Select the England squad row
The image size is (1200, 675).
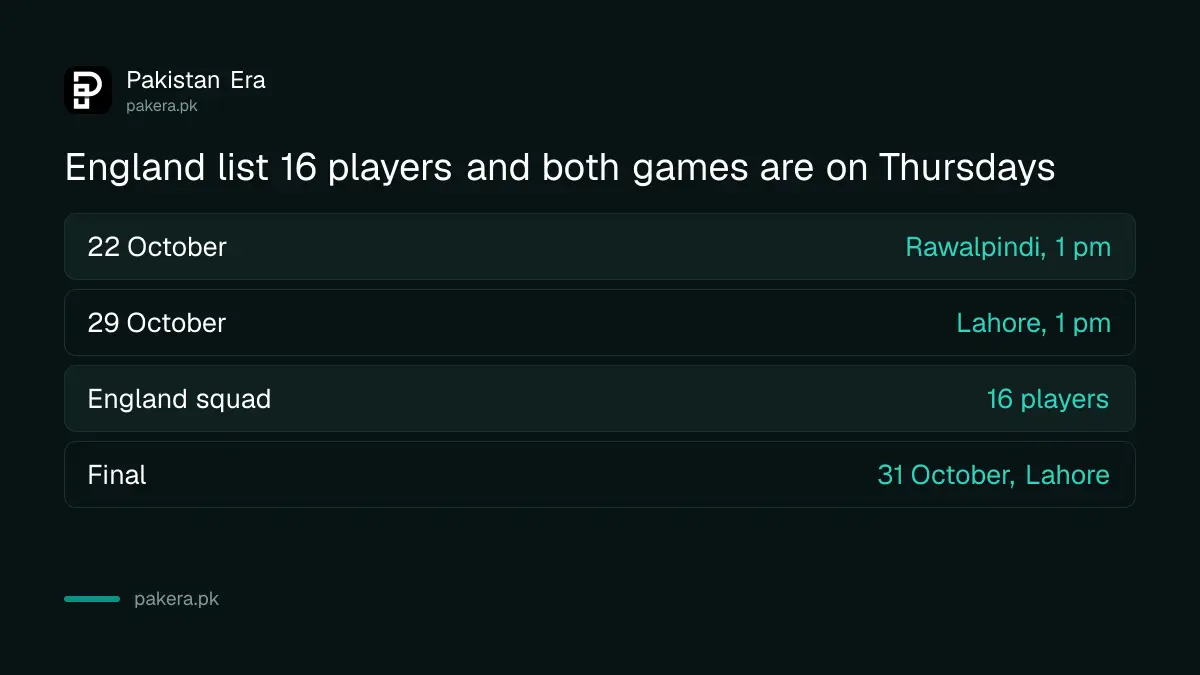pos(600,398)
